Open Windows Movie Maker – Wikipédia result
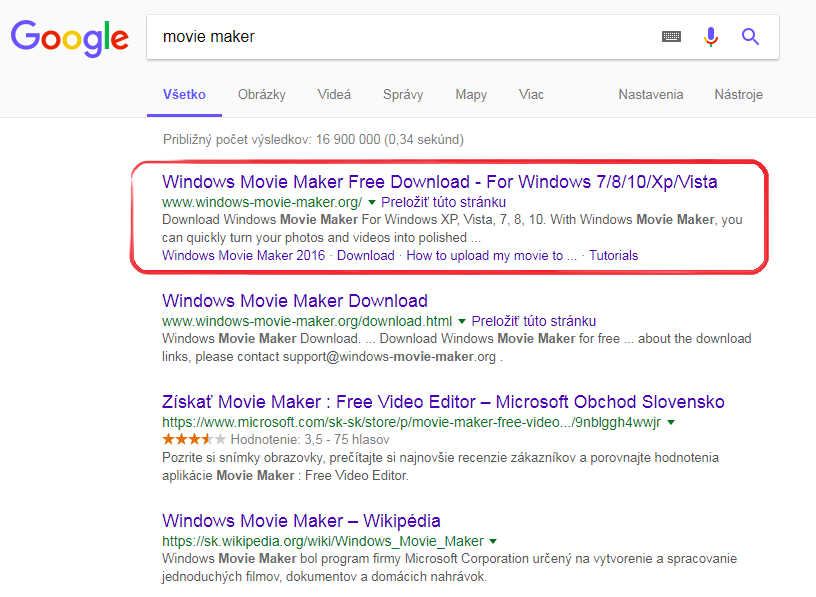 pos(301,521)
